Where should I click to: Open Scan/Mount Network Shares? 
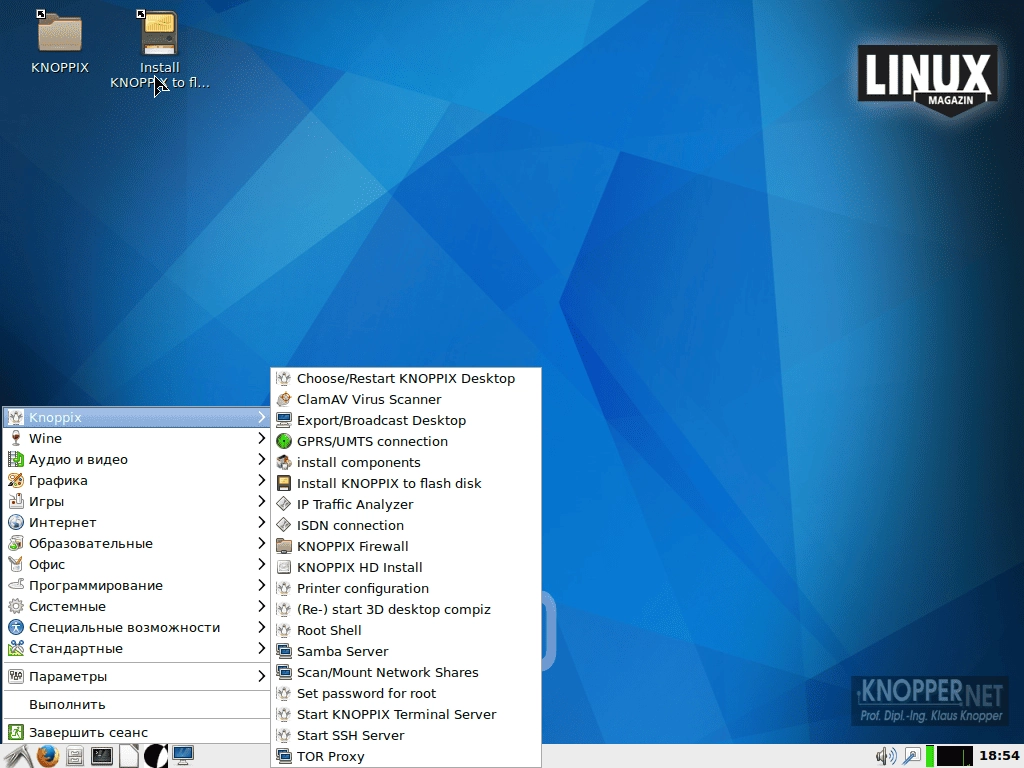(406, 673)
